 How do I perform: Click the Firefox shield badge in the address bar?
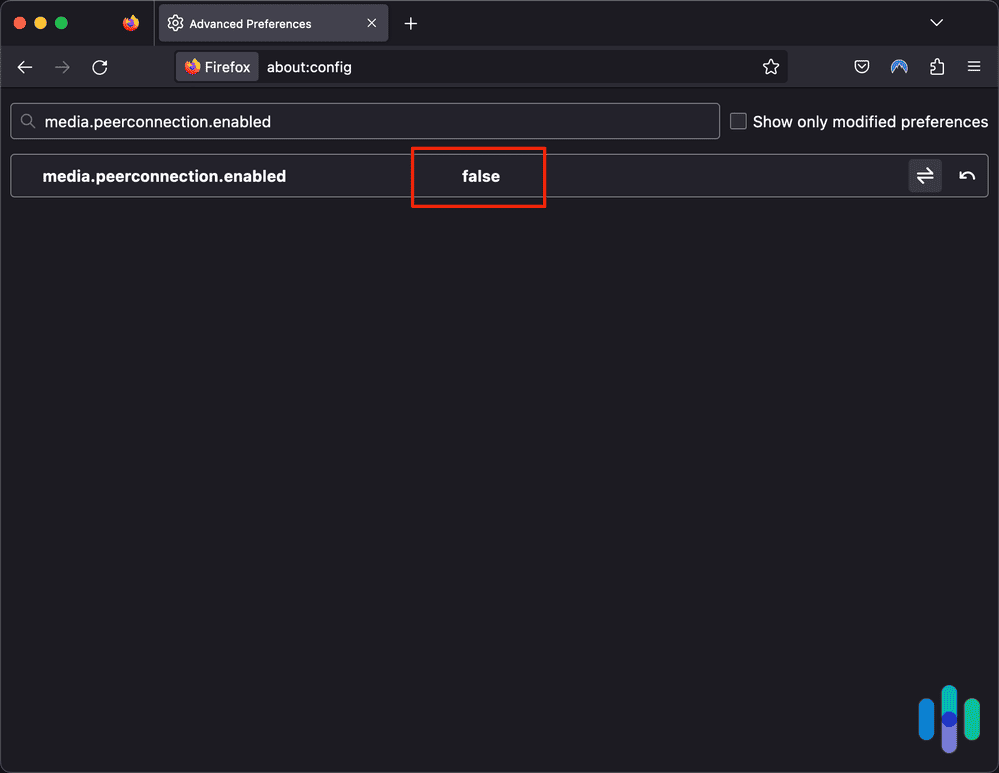pos(192,66)
